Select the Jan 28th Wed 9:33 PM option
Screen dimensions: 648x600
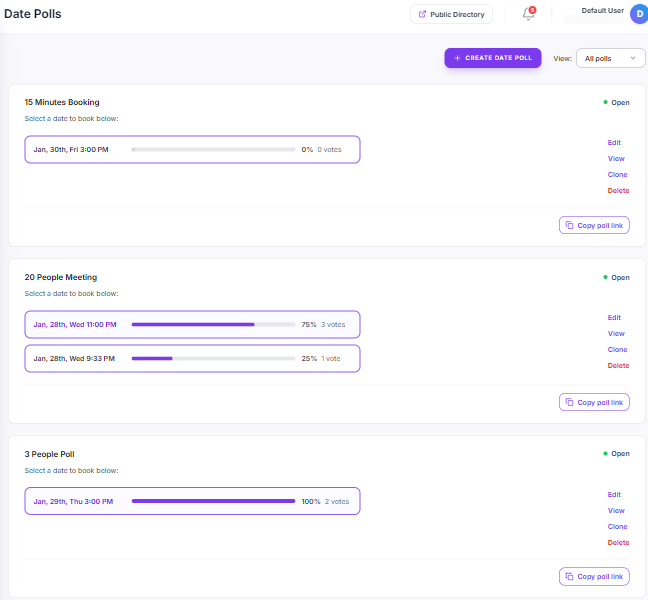192,358
